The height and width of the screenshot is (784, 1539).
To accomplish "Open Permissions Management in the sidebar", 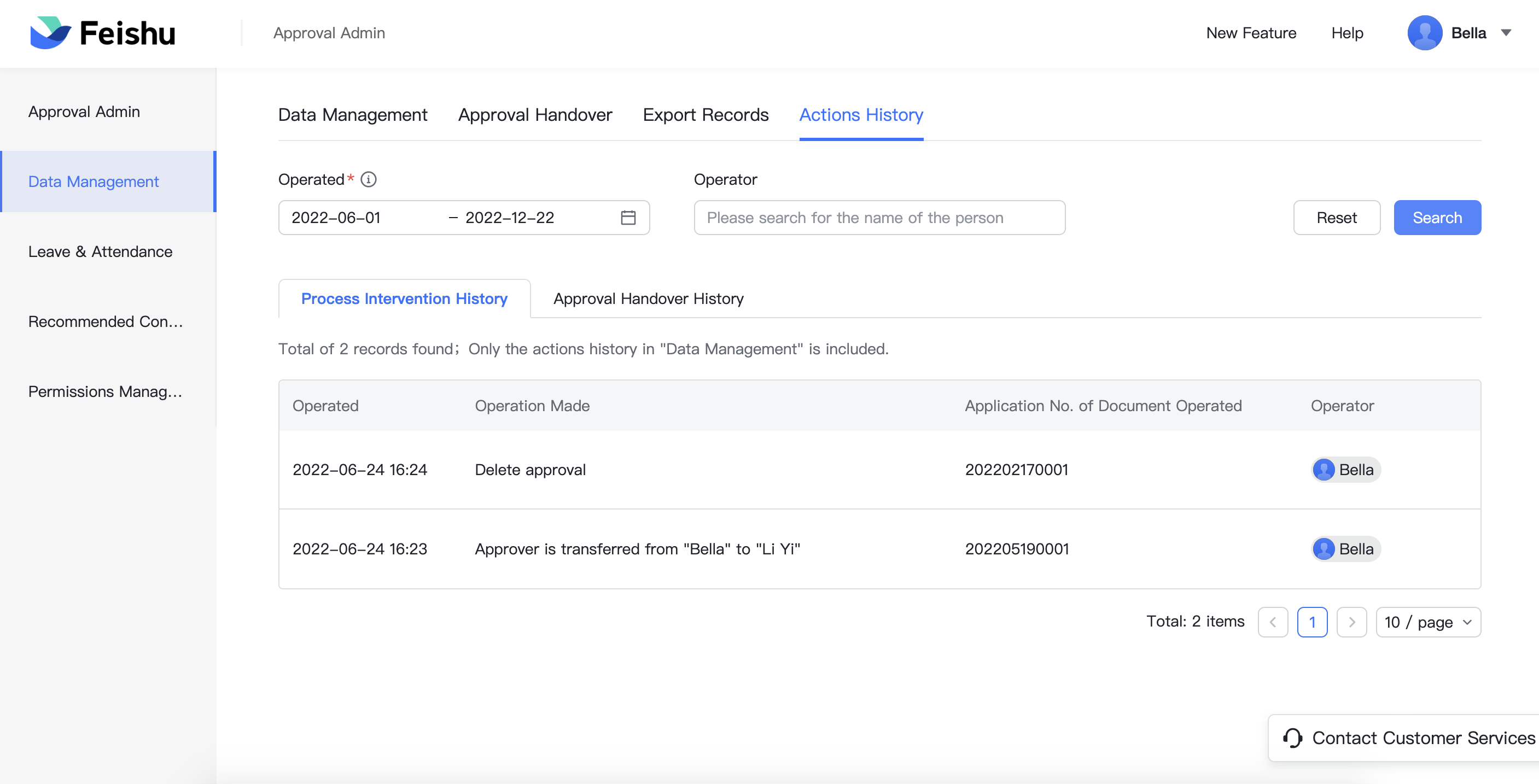I will [105, 391].
